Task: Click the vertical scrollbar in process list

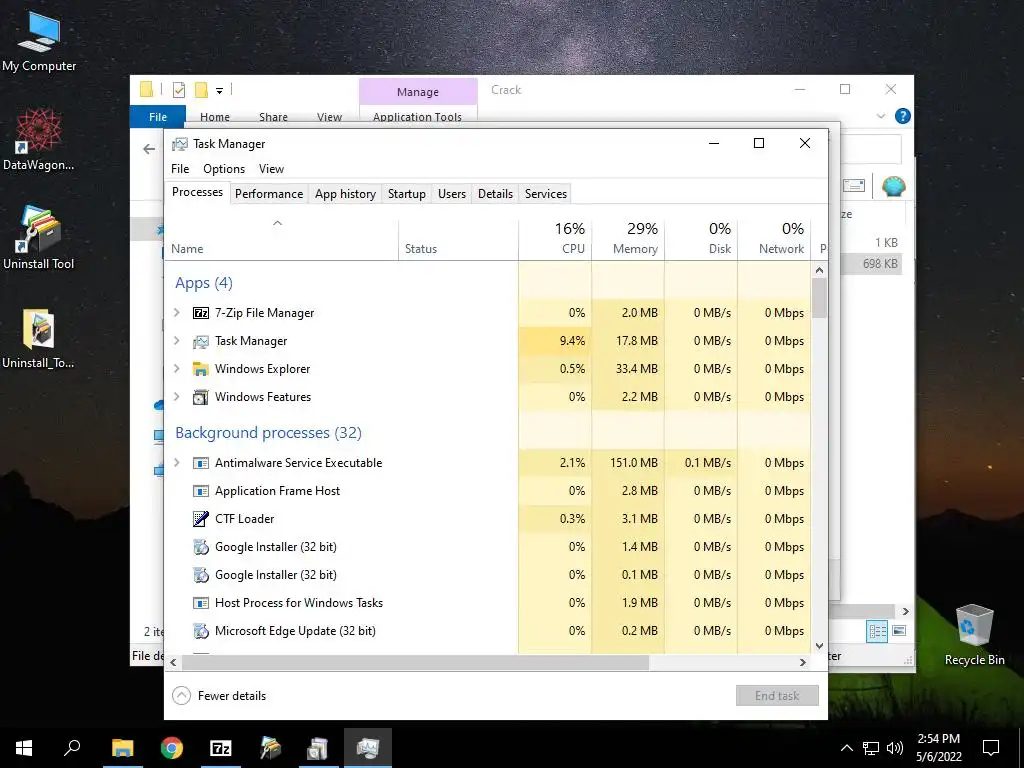Action: tap(820, 298)
